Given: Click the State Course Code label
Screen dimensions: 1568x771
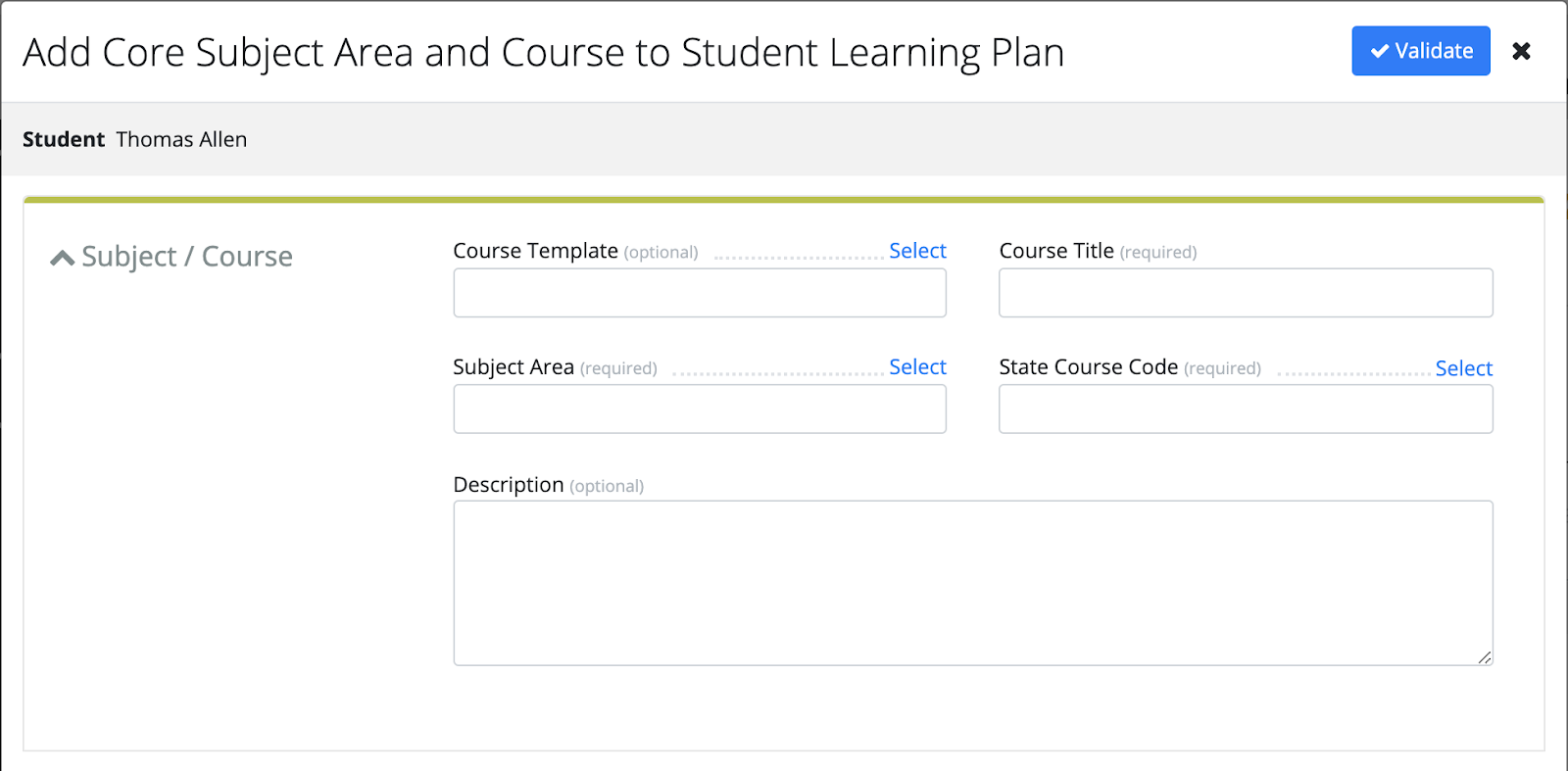Looking at the screenshot, I should (x=1088, y=367).
